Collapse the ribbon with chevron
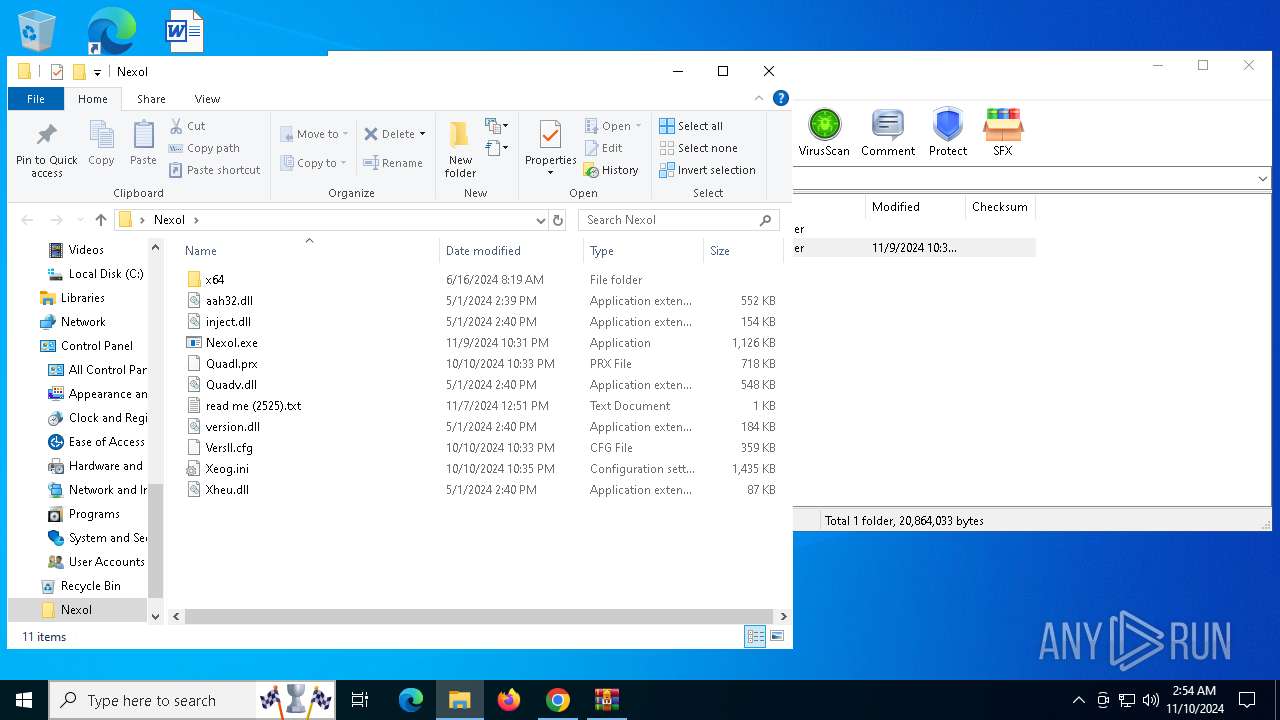Viewport: 1280px width, 720px height. tap(759, 98)
